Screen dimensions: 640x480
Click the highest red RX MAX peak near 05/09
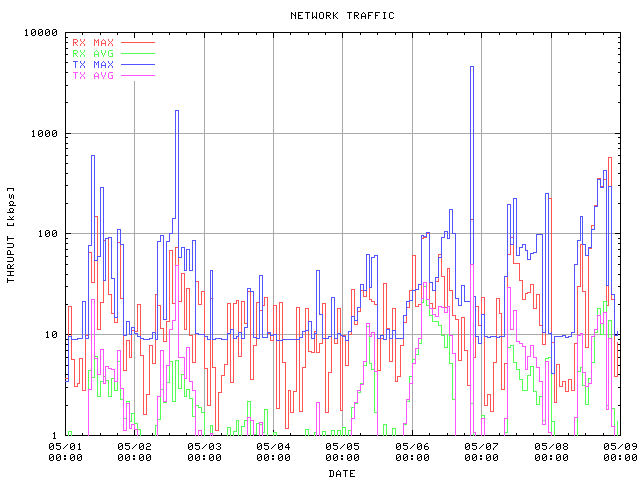coord(609,158)
